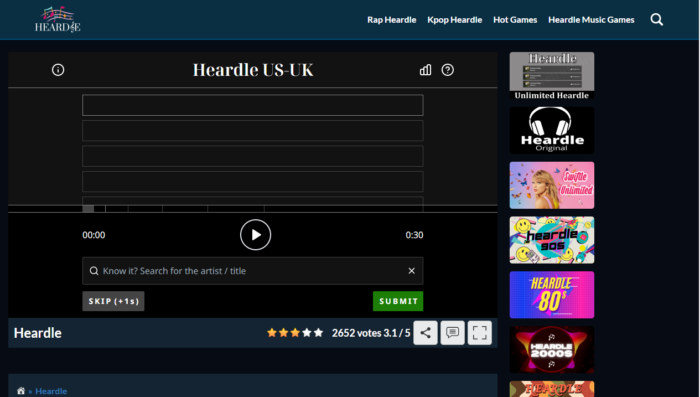This screenshot has height=397, width=700.
Task: Open the Heardle 80s thumbnail
Action: 552,295
